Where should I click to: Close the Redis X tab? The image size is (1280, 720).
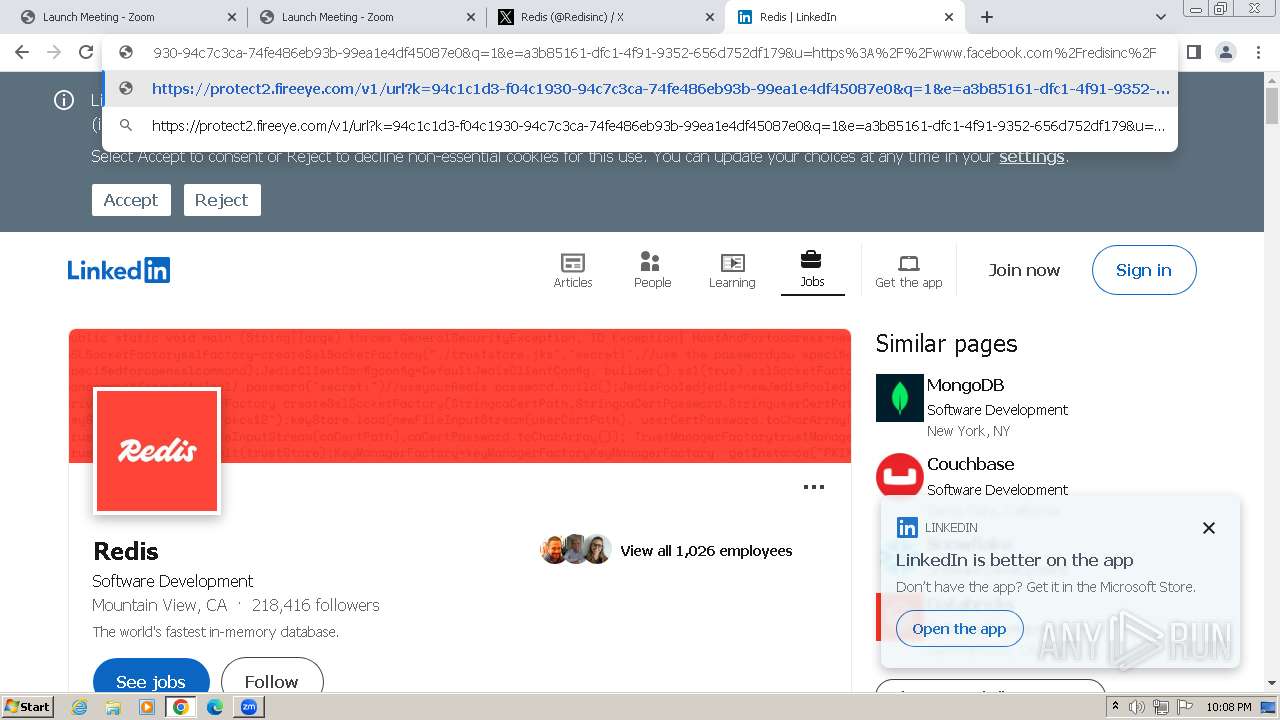[x=709, y=17]
